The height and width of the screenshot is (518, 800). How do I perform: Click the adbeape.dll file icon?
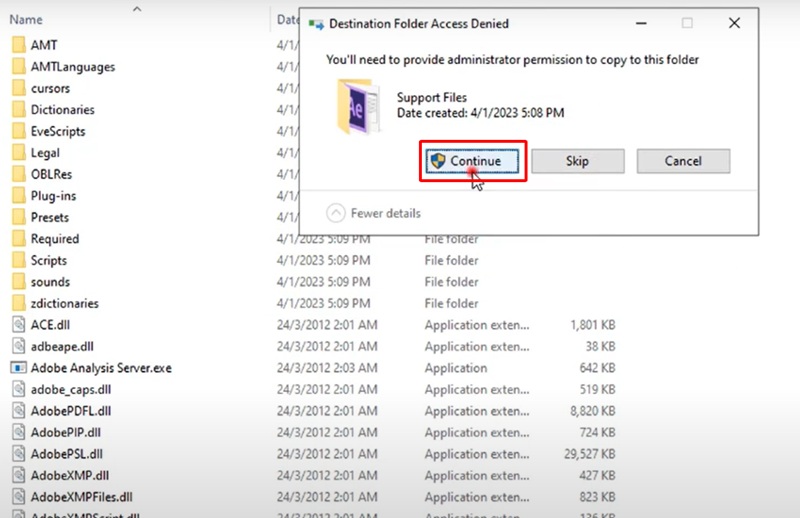click(19, 346)
